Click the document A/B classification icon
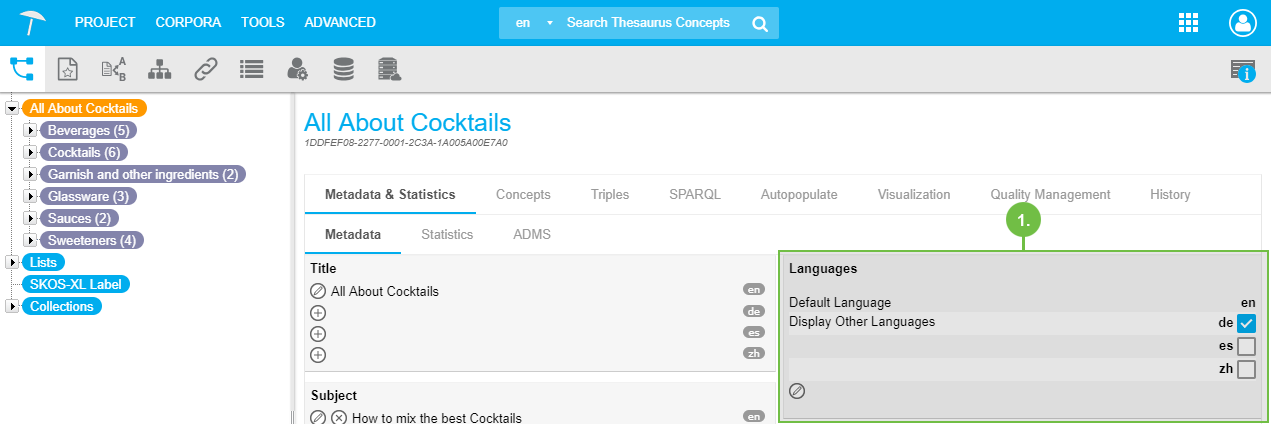Viewport: 1271px width, 424px height. click(x=114, y=69)
